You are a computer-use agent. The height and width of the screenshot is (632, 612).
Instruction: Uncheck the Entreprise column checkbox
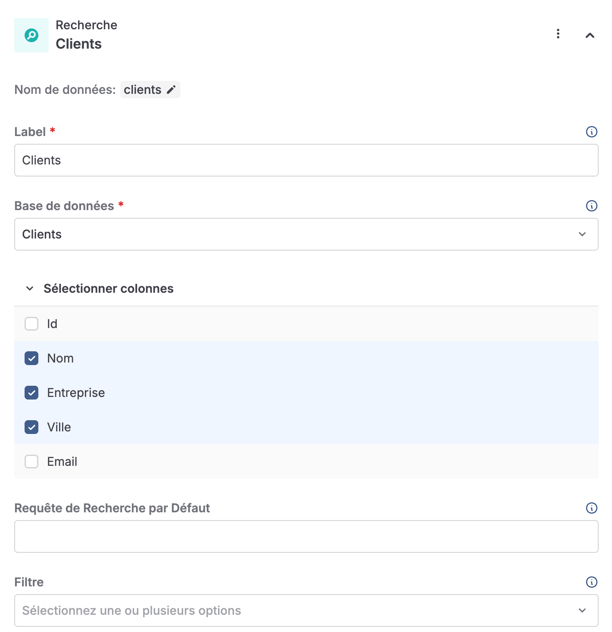click(x=32, y=393)
